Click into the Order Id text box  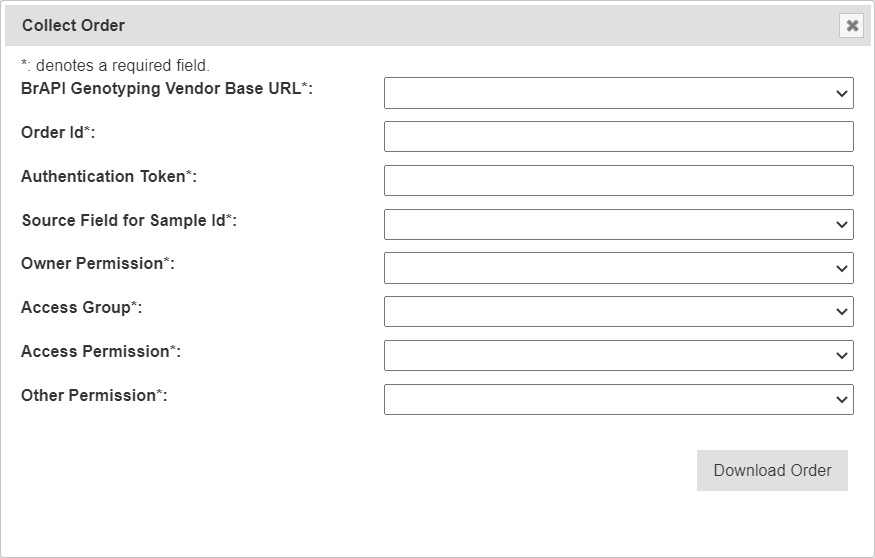(618, 137)
